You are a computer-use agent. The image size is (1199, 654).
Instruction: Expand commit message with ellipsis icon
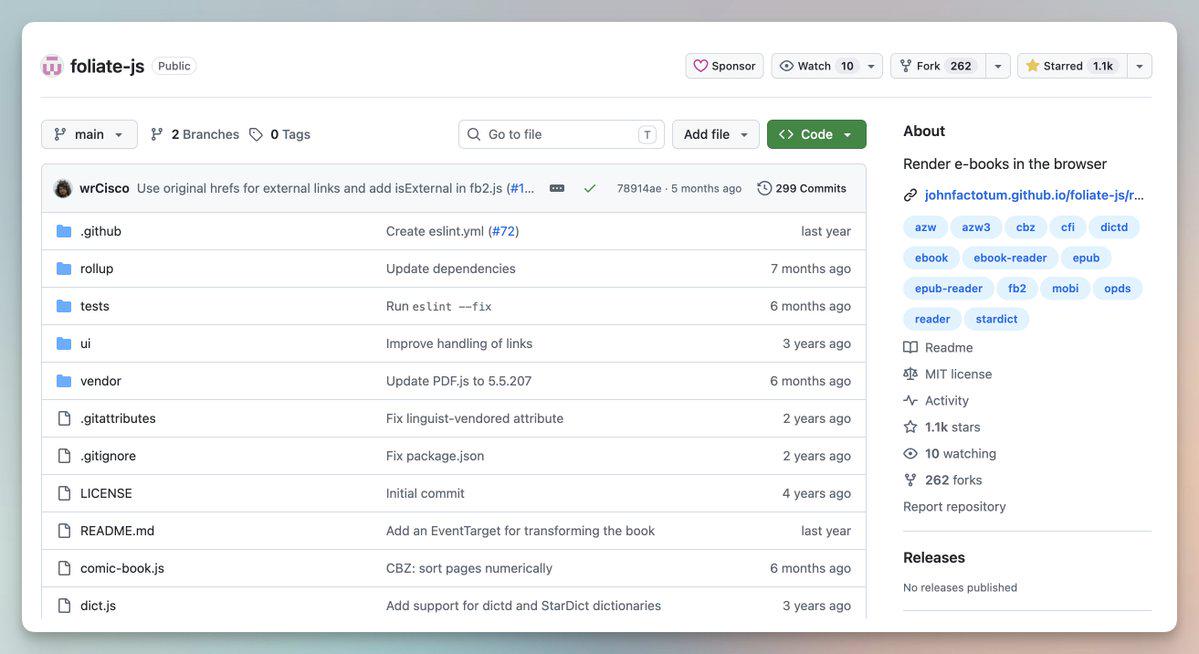tap(557, 188)
